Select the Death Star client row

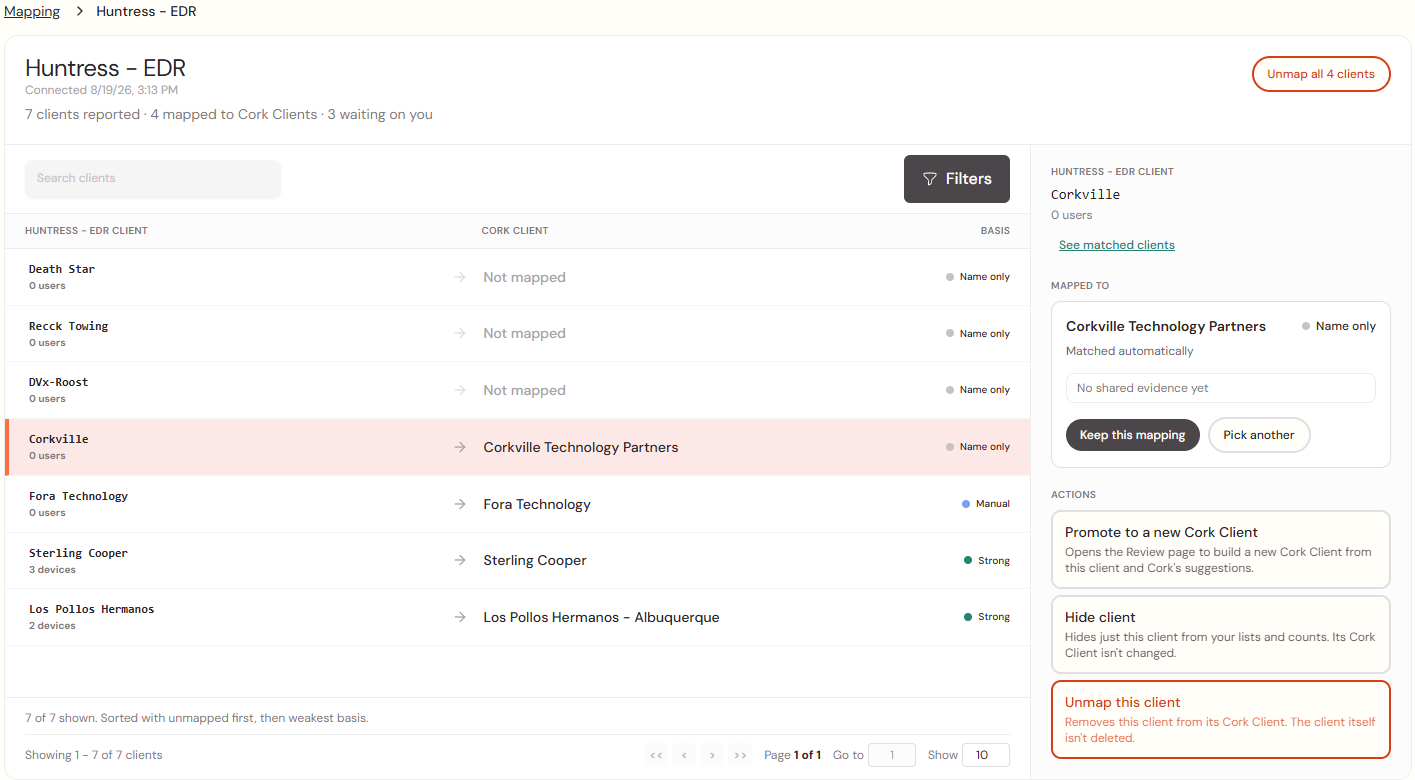[517, 277]
